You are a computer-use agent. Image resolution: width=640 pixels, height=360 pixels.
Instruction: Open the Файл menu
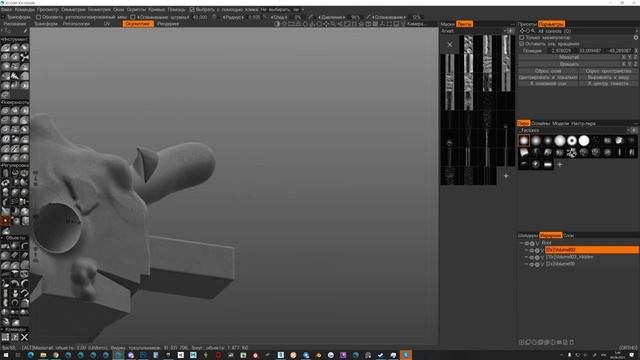[6, 9]
